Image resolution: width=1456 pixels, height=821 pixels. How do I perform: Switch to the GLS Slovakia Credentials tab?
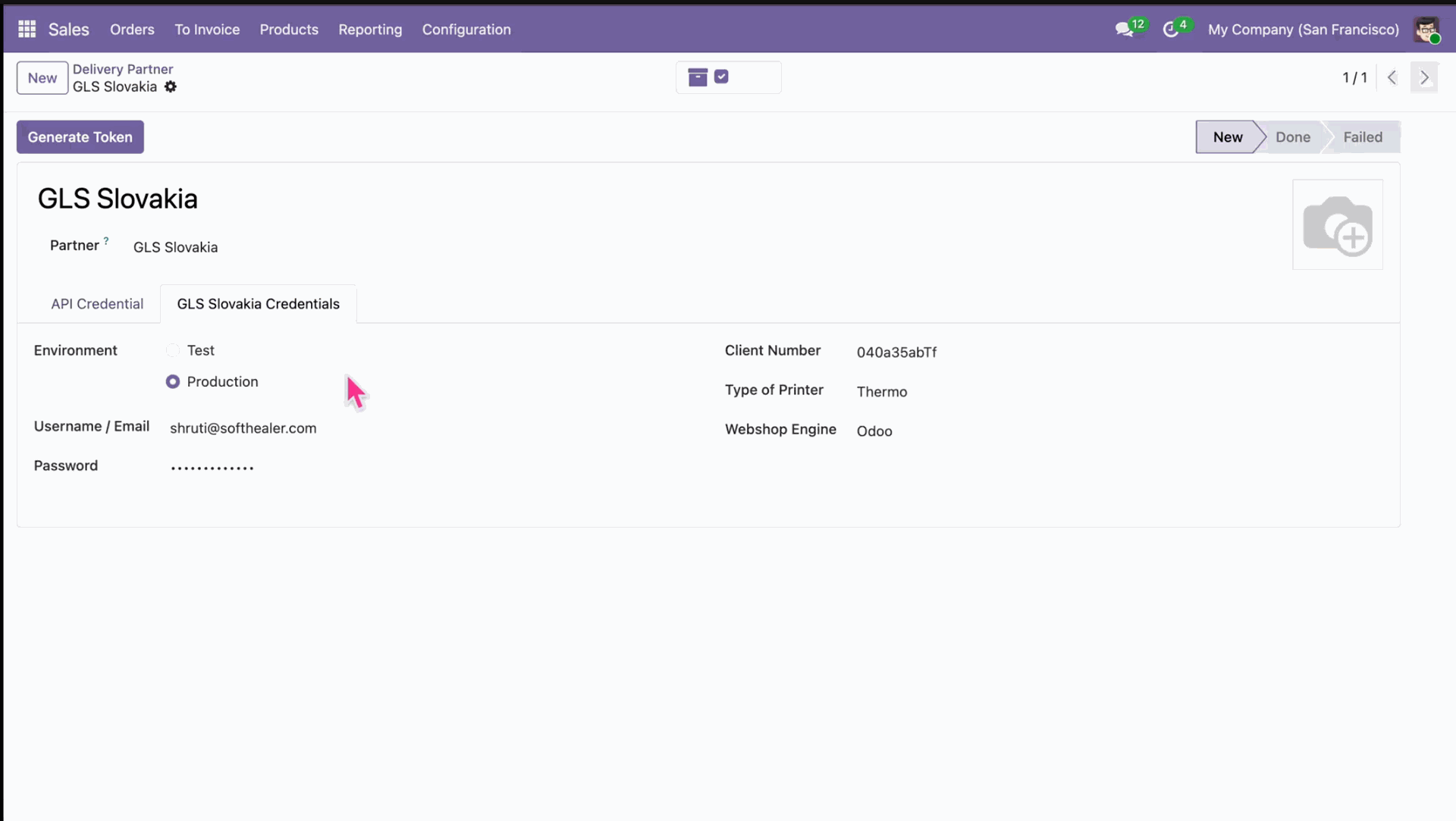click(x=259, y=304)
